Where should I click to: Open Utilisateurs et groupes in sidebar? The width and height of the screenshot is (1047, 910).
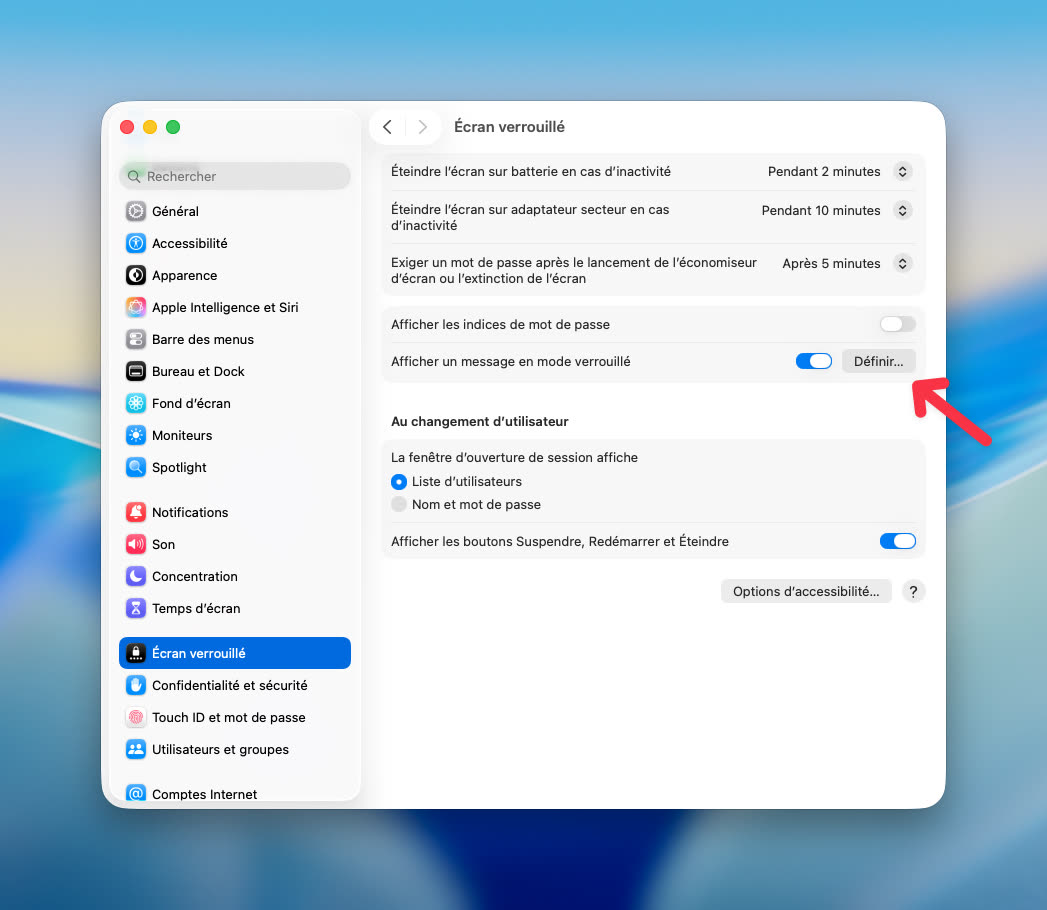pyautogui.click(x=220, y=749)
